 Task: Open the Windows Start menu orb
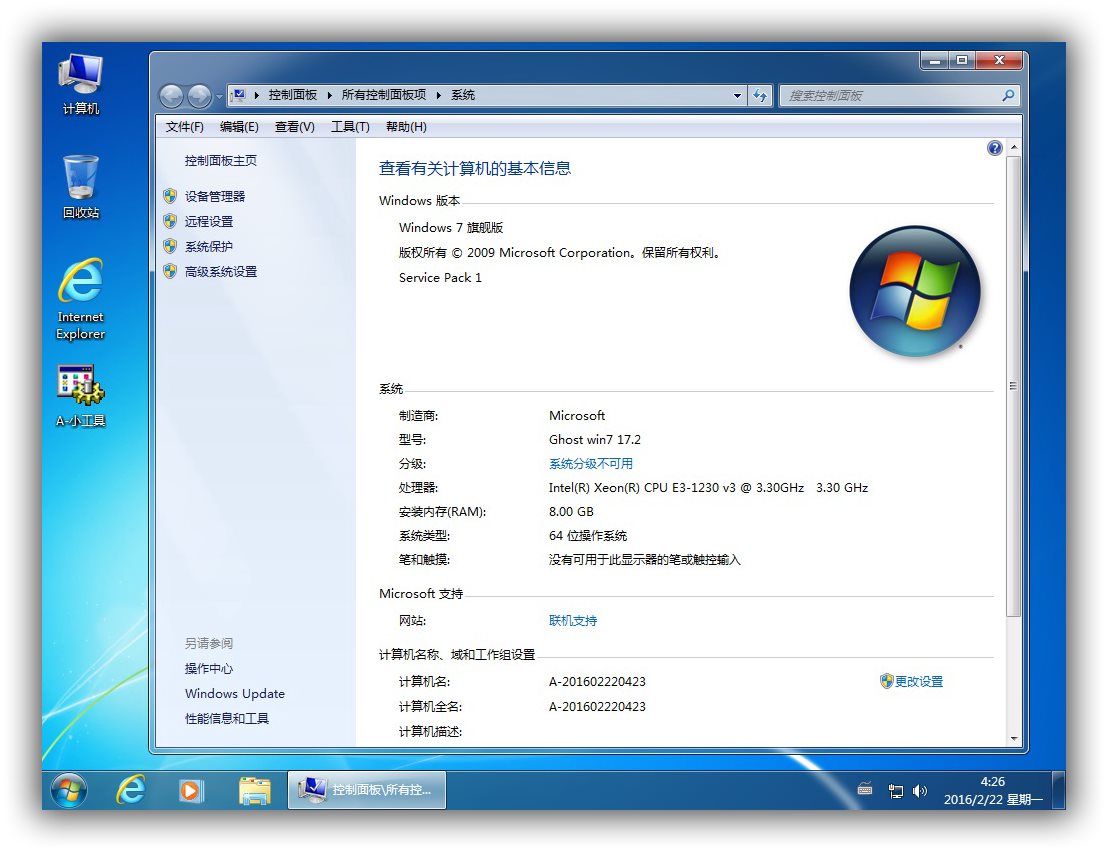pos(69,789)
